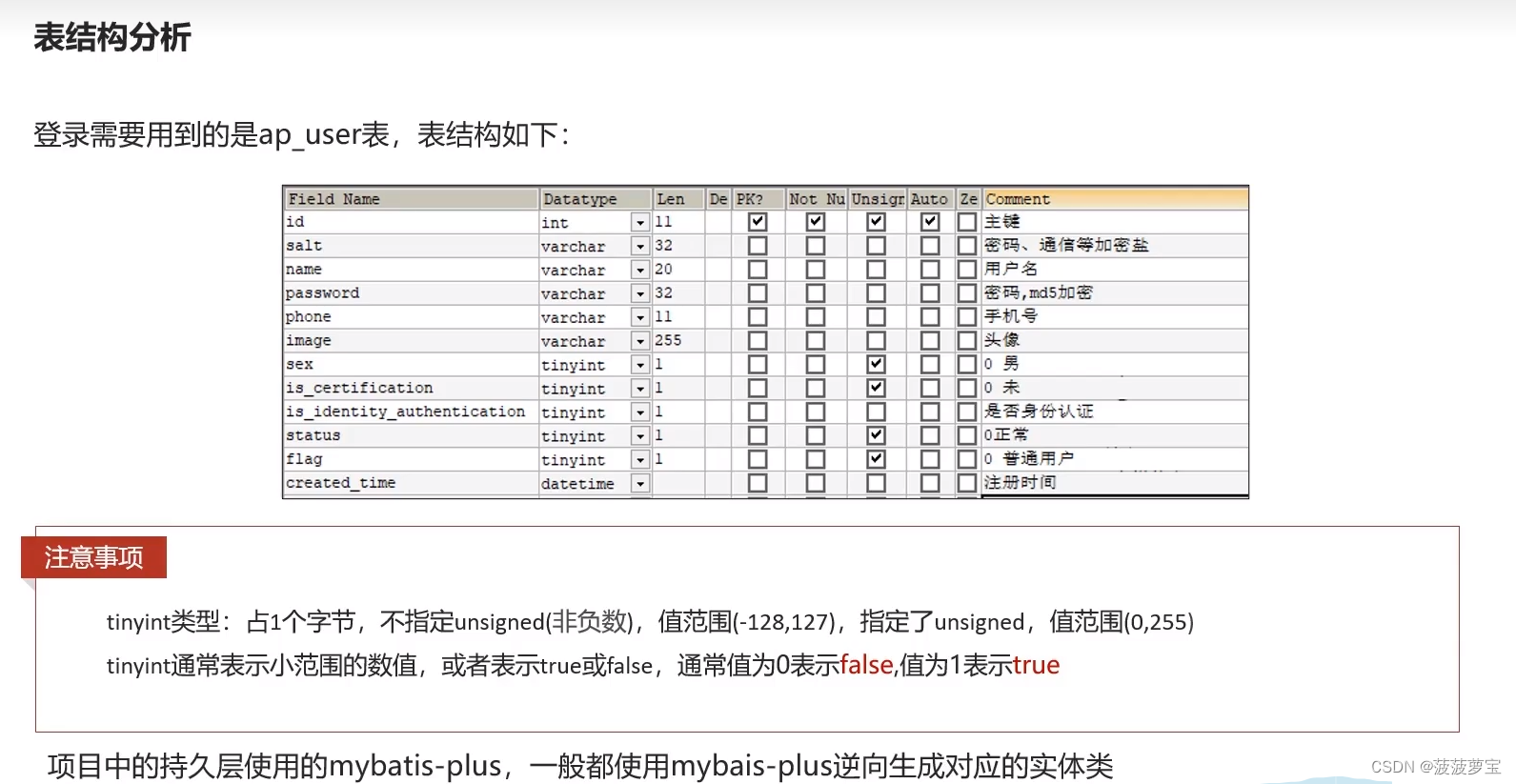Viewport: 1516px width, 784px height.
Task: Click the 头像 comment cell
Action: tap(1115, 340)
